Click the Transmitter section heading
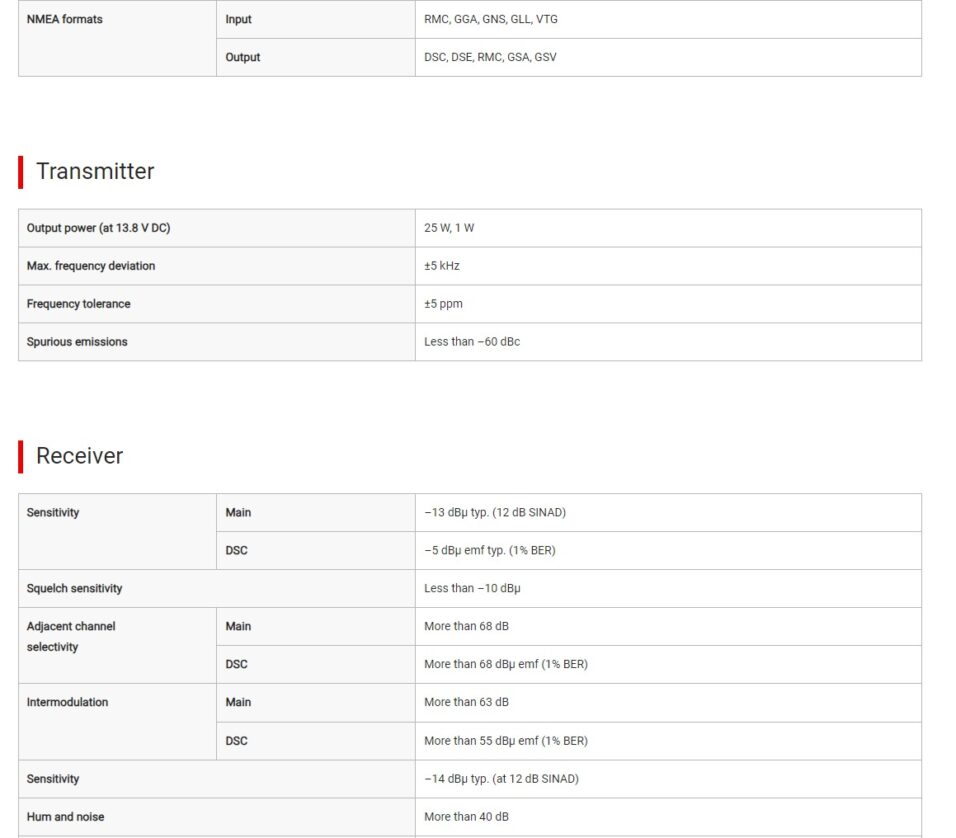 coord(95,171)
